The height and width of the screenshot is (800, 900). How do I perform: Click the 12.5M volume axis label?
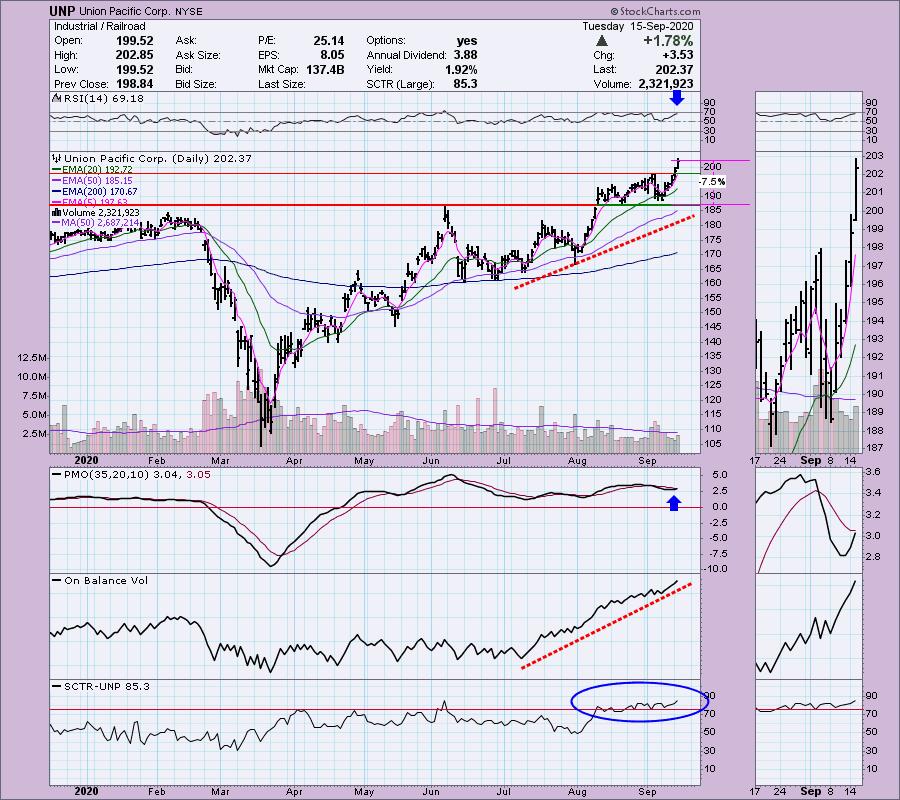click(x=32, y=358)
